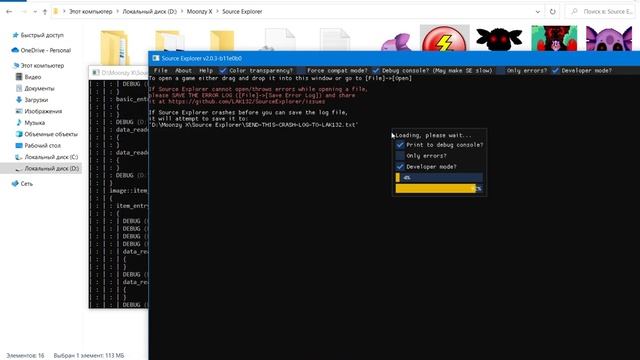640x360 pixels.
Task: Go up one folder level in File Explorer
Action: tap(45, 12)
